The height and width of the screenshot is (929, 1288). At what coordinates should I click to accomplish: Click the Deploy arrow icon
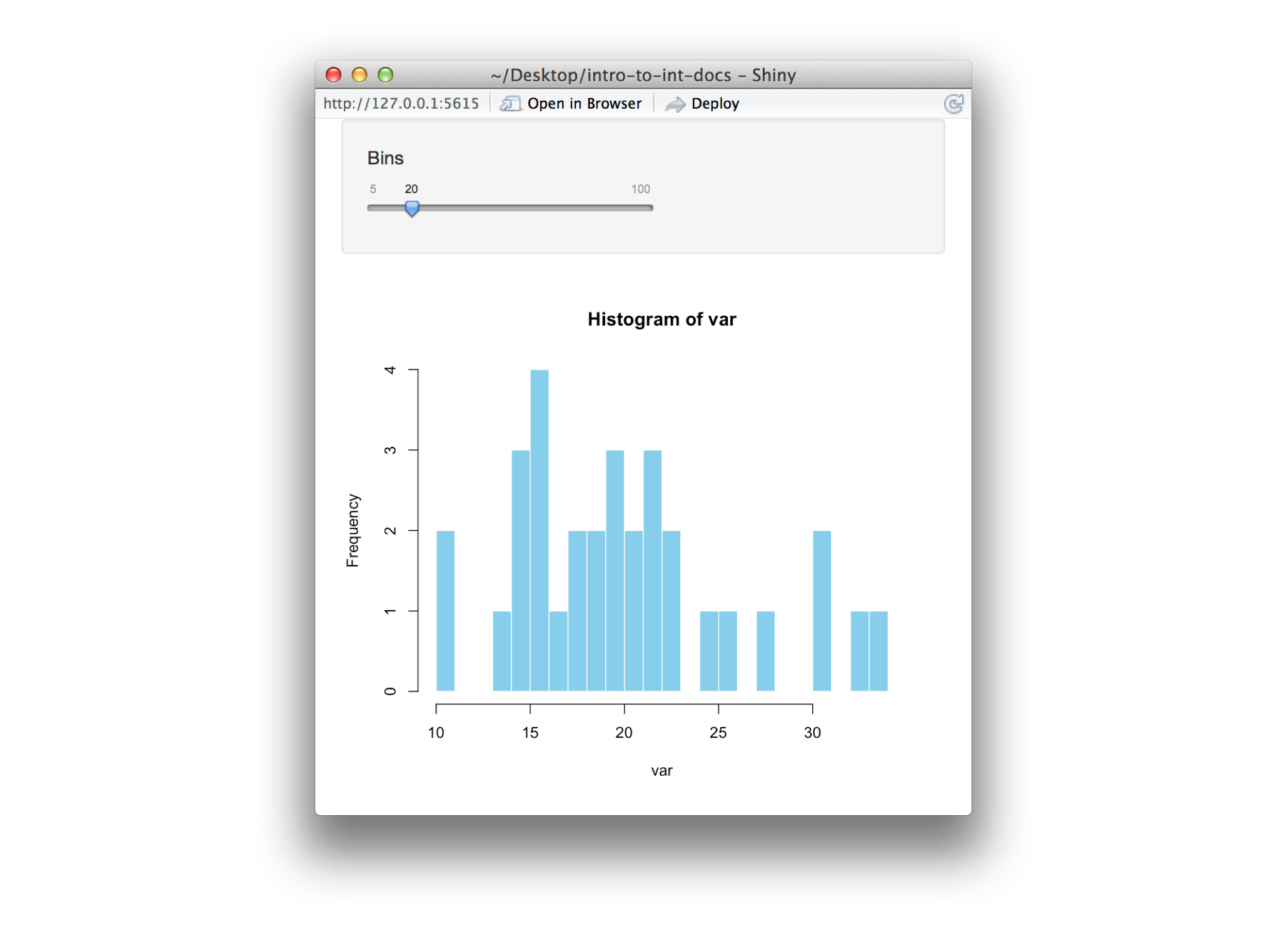(676, 103)
